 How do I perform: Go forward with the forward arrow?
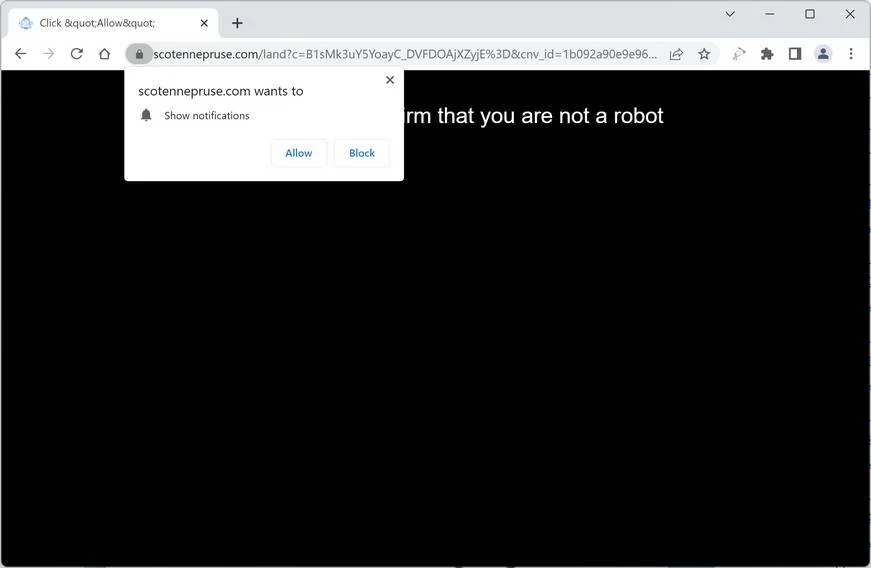point(49,54)
